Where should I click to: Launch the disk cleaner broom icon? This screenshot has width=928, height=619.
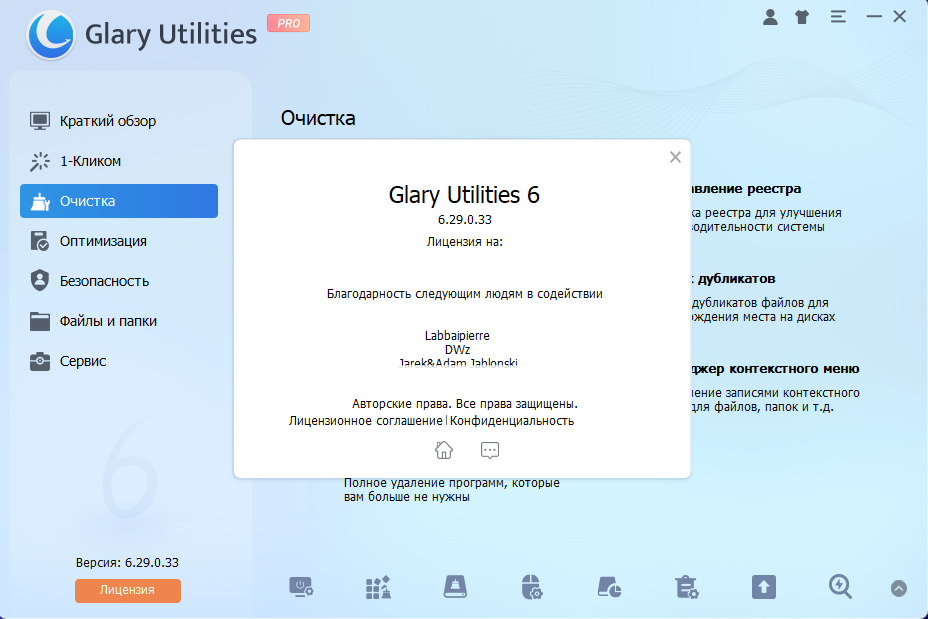[455, 588]
